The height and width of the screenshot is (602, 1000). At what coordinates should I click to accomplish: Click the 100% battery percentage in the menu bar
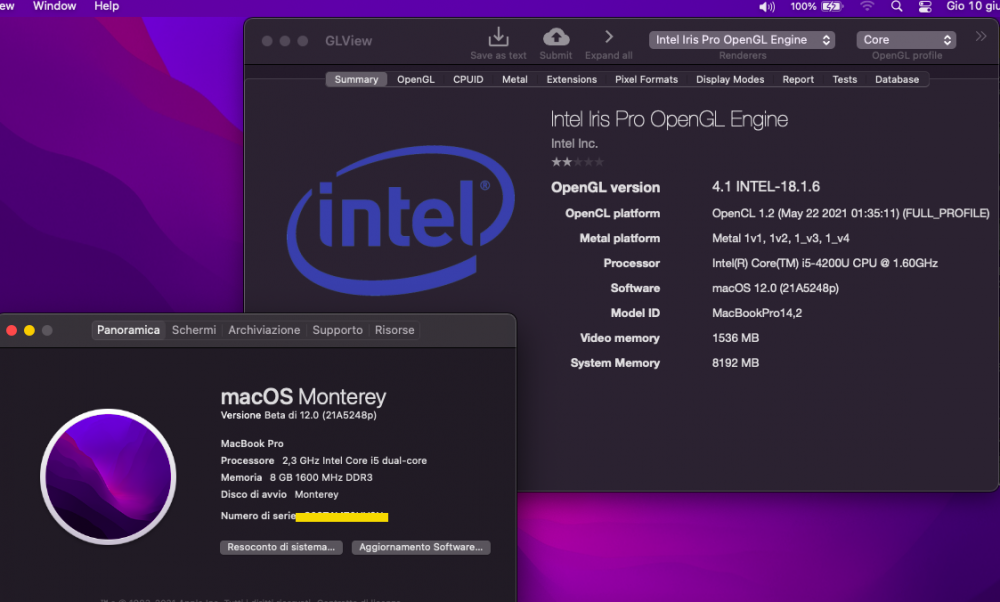coord(803,6)
